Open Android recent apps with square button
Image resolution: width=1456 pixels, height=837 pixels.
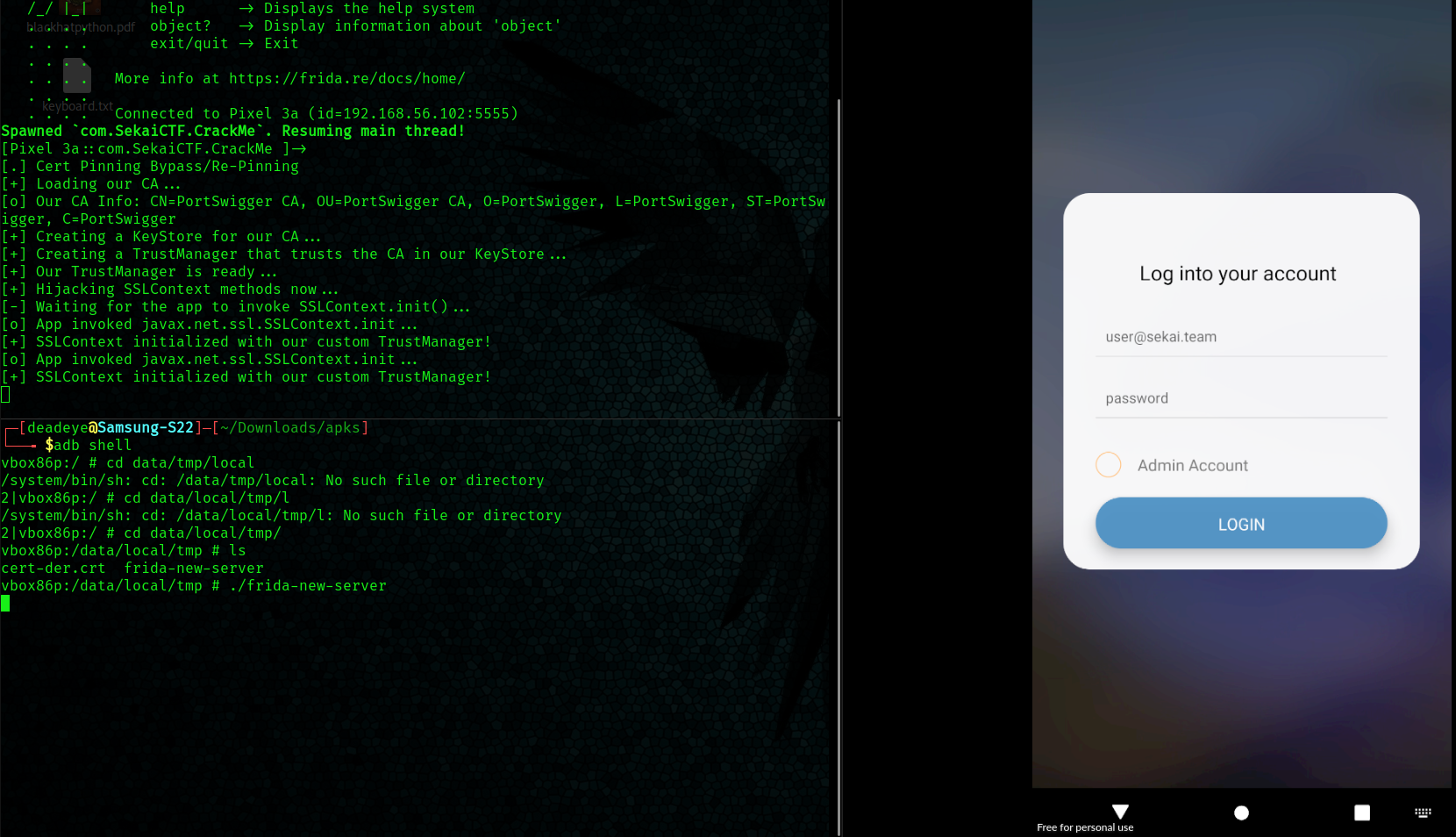click(1361, 812)
